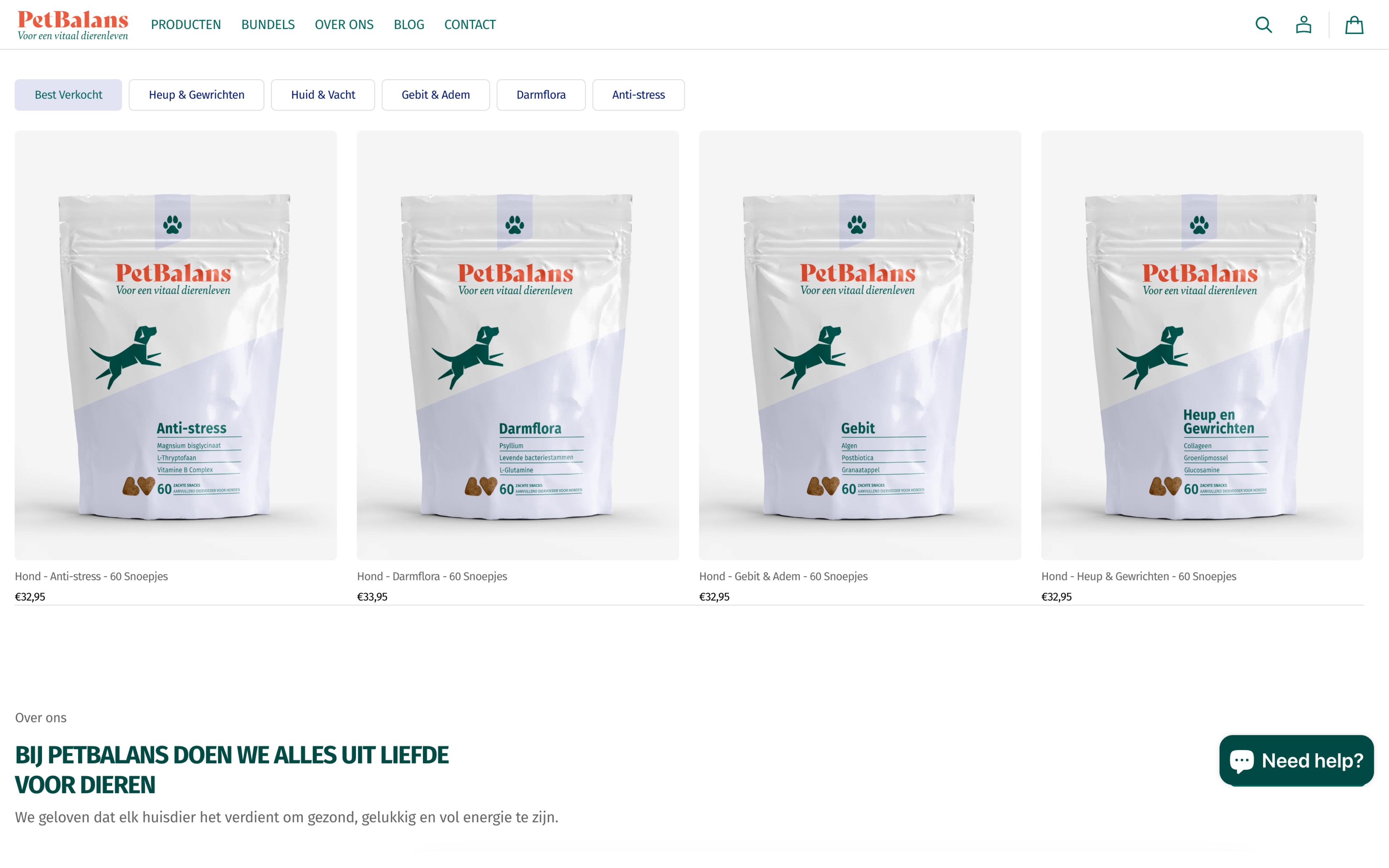Select the Darmflora filter tab
The height and width of the screenshot is (868, 1389).
[x=541, y=95]
